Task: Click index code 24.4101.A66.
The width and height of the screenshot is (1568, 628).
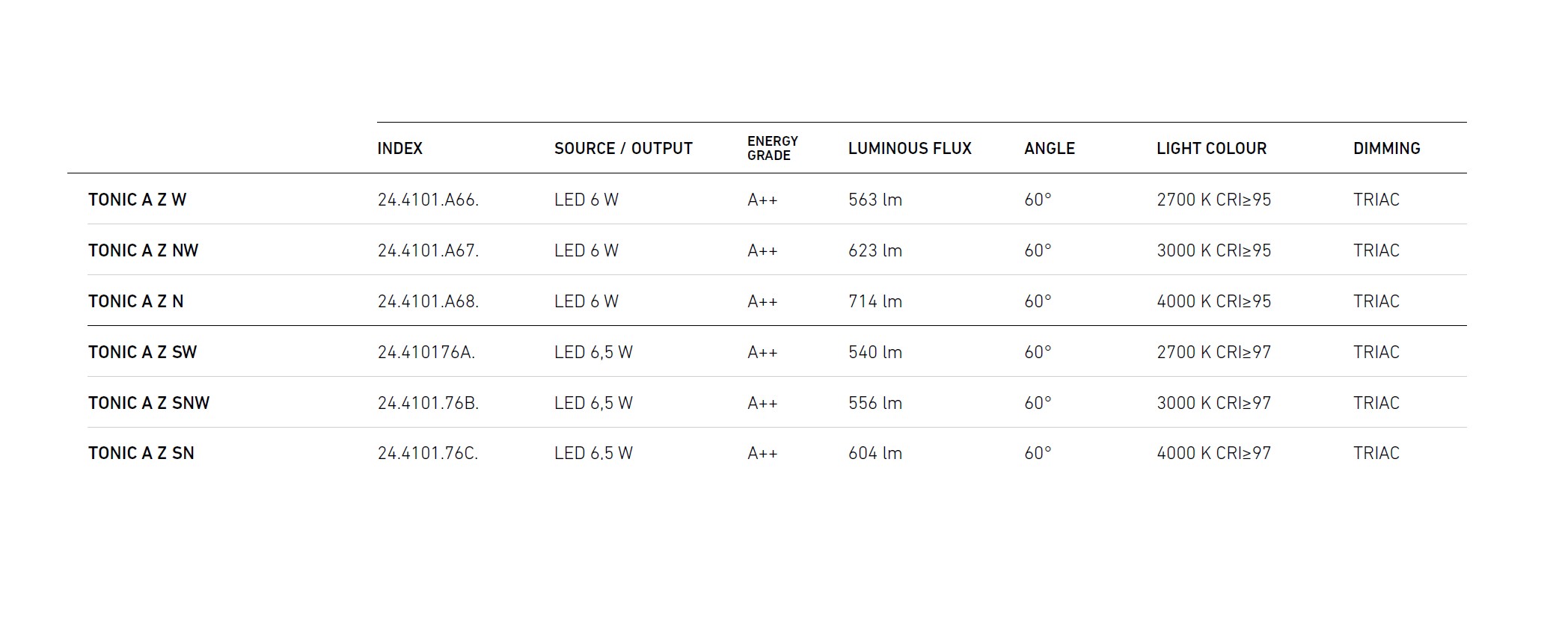Action: [x=428, y=200]
